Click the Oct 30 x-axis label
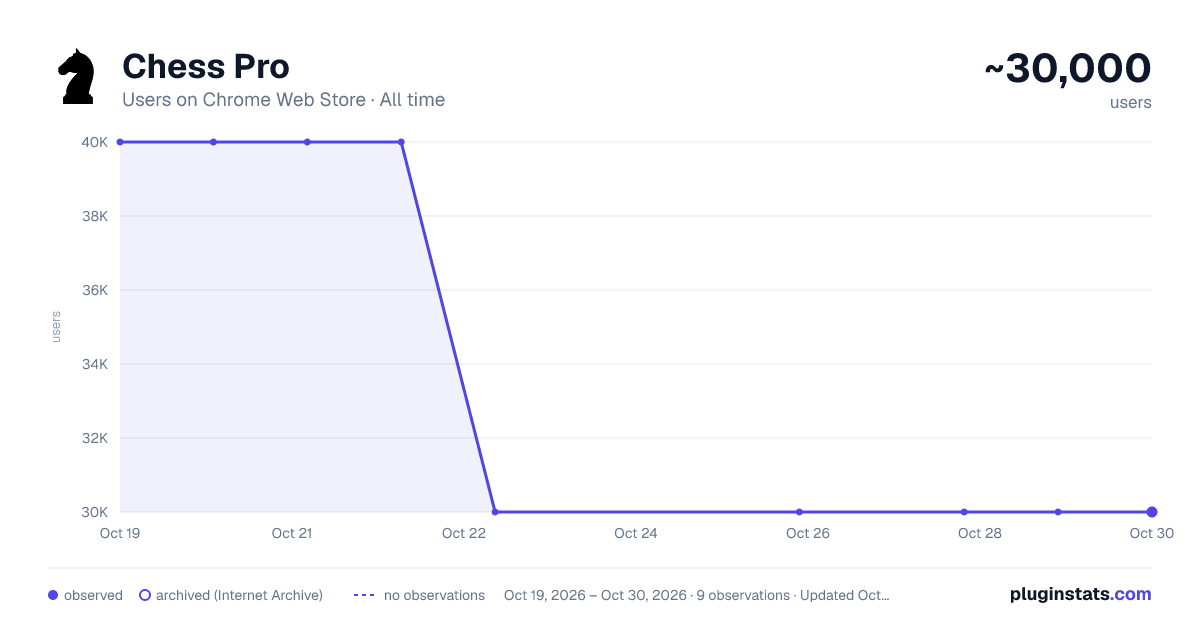Screen dimensions: 1200x630 1150,533
